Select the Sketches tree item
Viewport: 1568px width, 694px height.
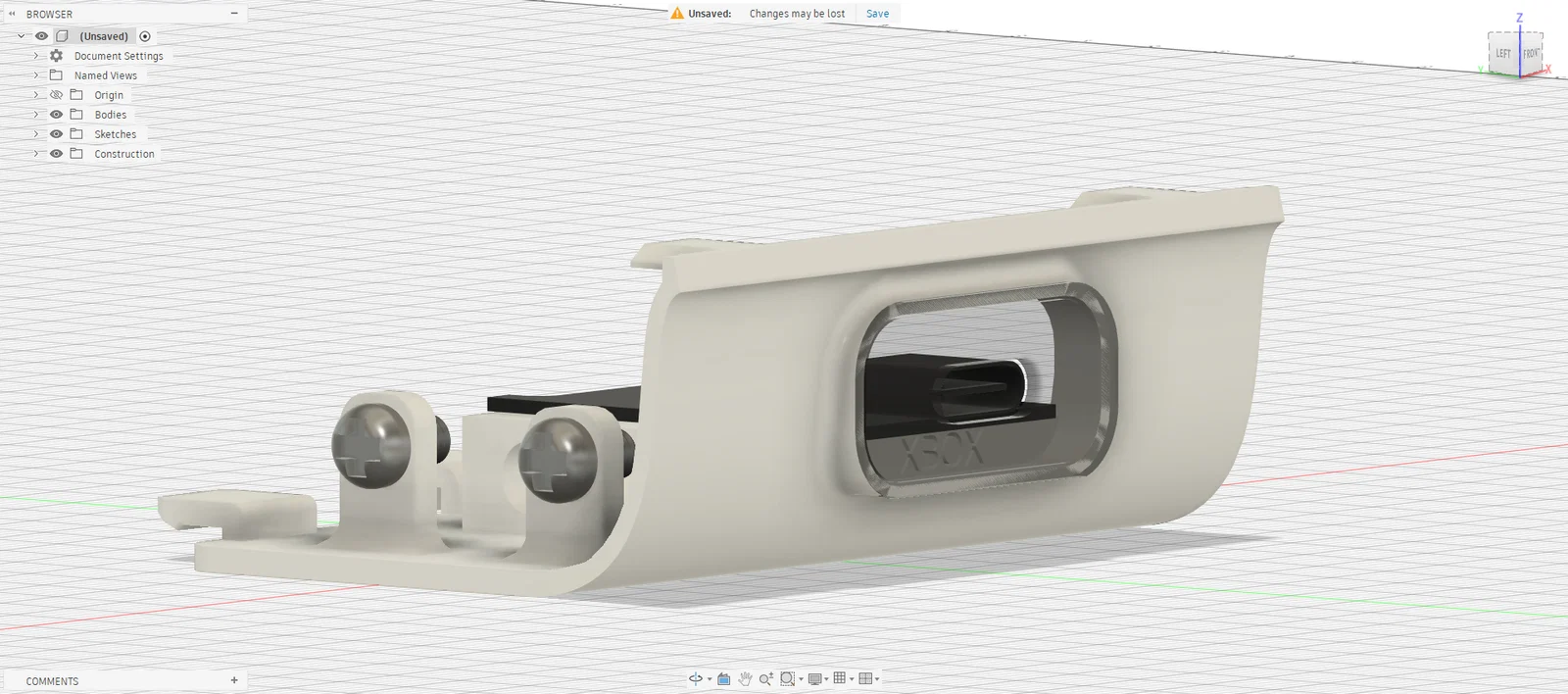tap(116, 134)
